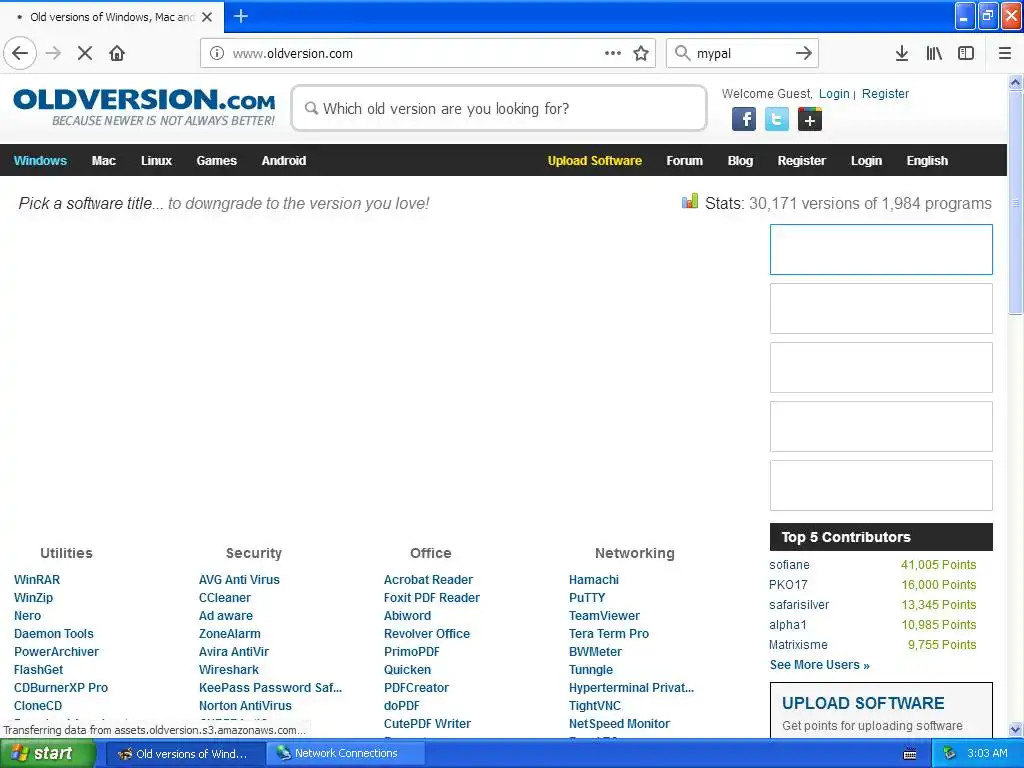Select the Games nav tab

[x=216, y=161]
